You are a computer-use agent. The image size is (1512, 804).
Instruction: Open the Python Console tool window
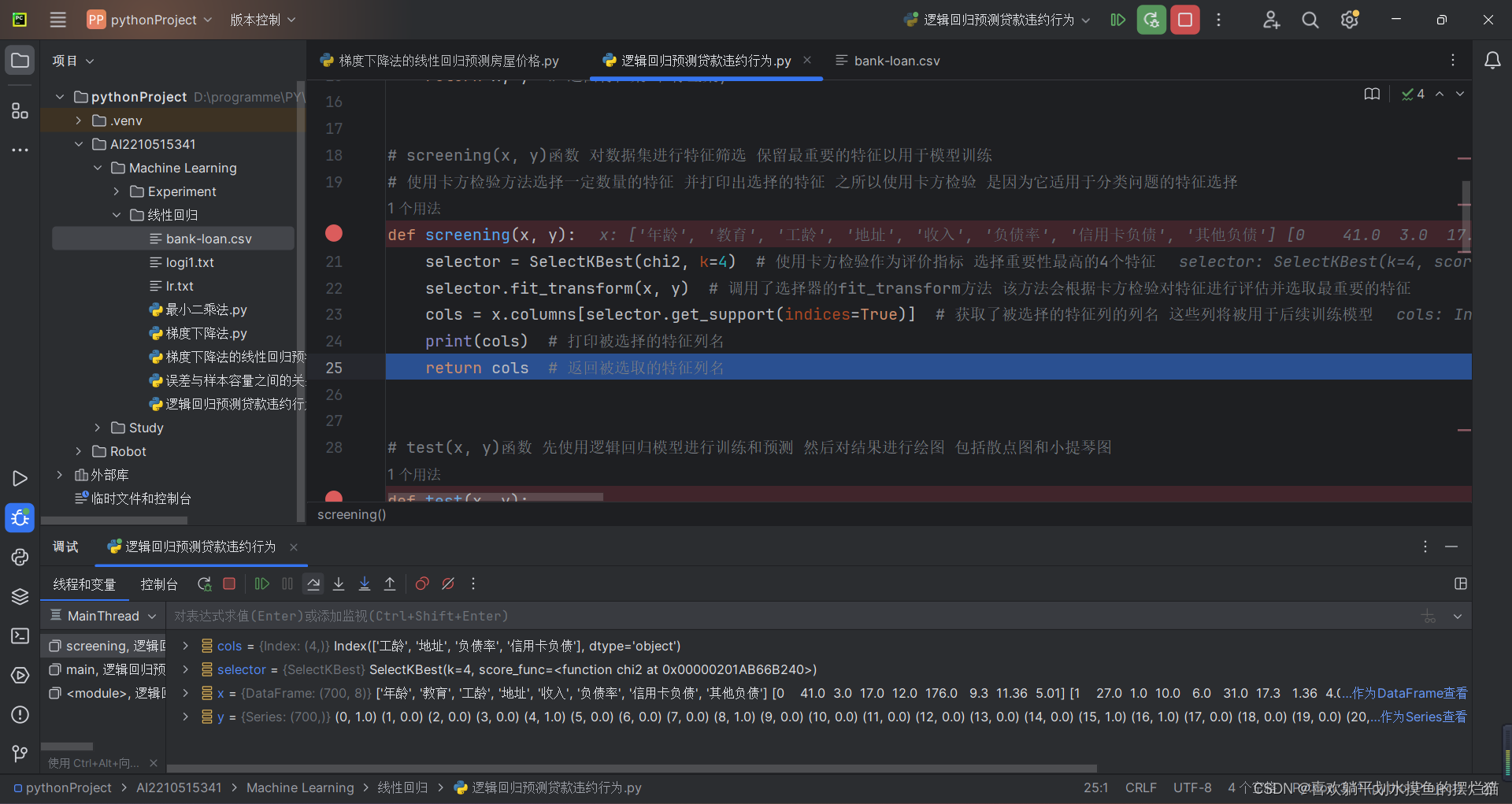pos(20,558)
